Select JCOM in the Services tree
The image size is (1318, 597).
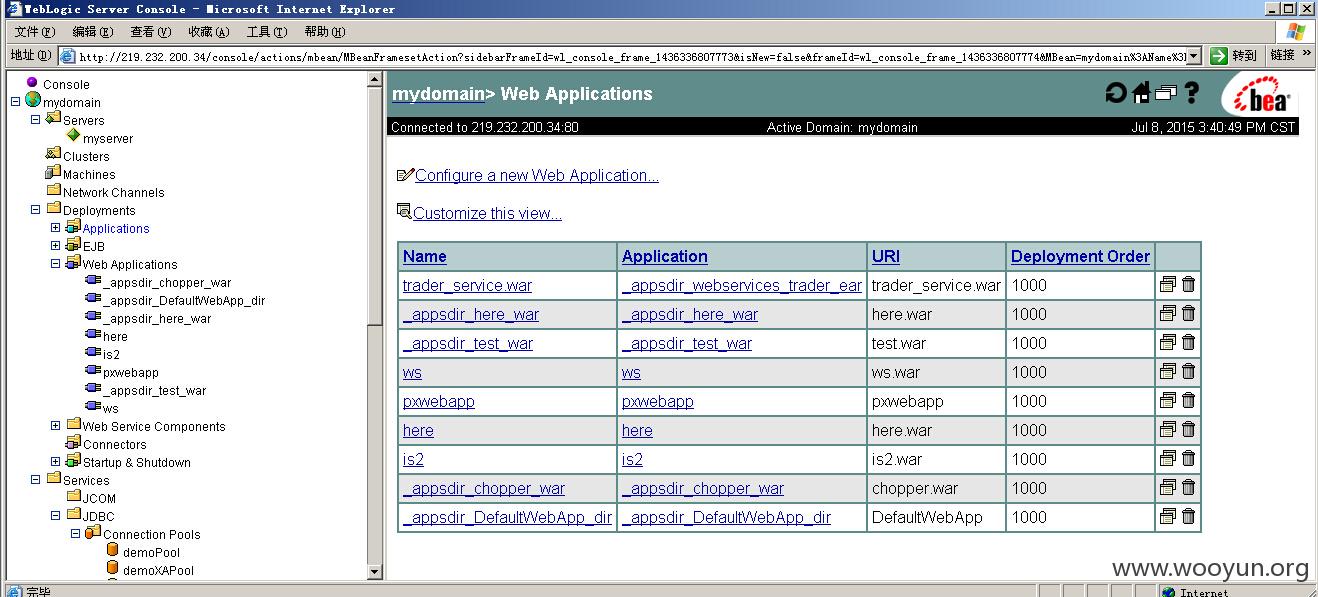pos(99,499)
